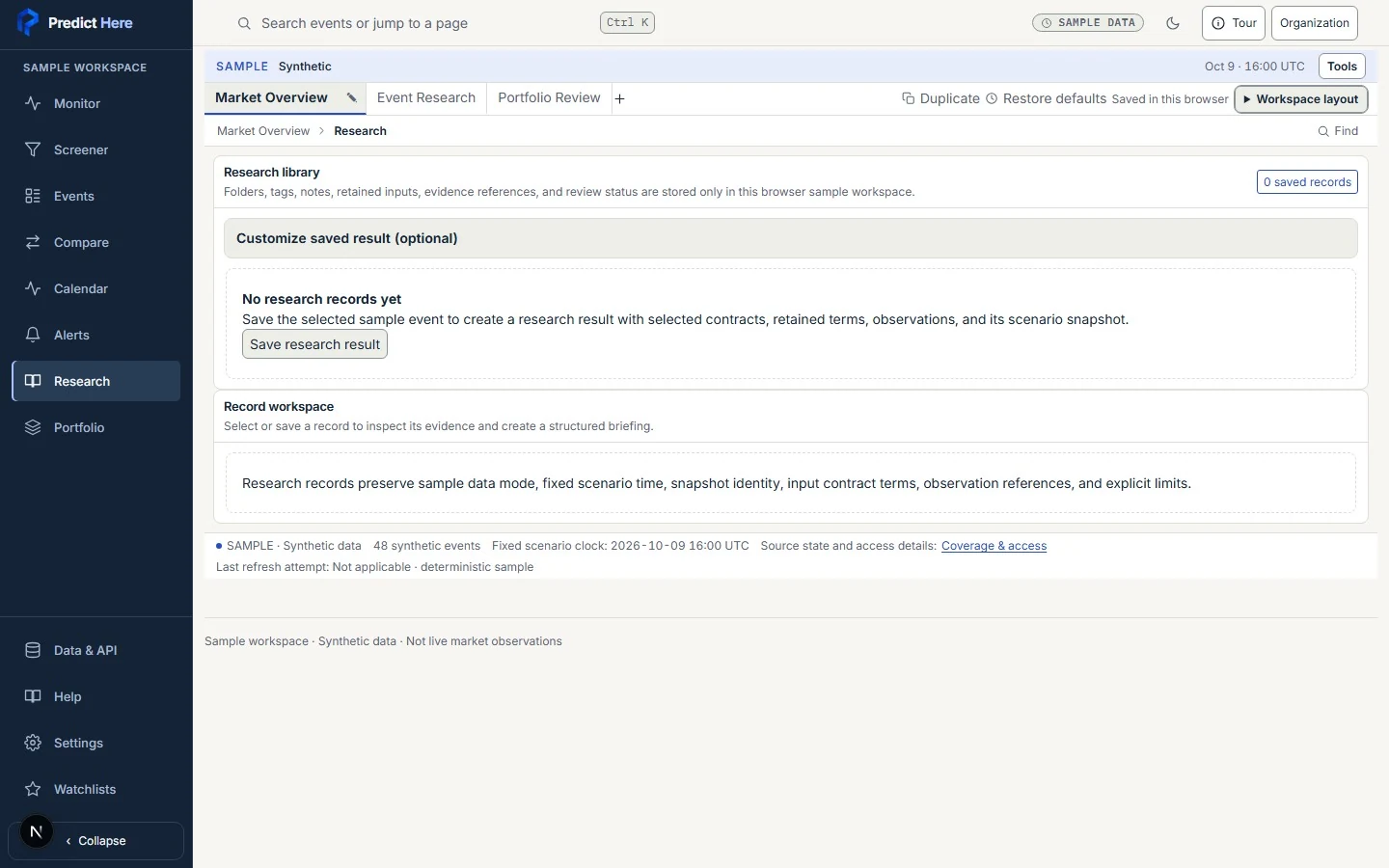The image size is (1389, 868).
Task: Rename Market Overview tab with pencil icon
Action: [352, 97]
